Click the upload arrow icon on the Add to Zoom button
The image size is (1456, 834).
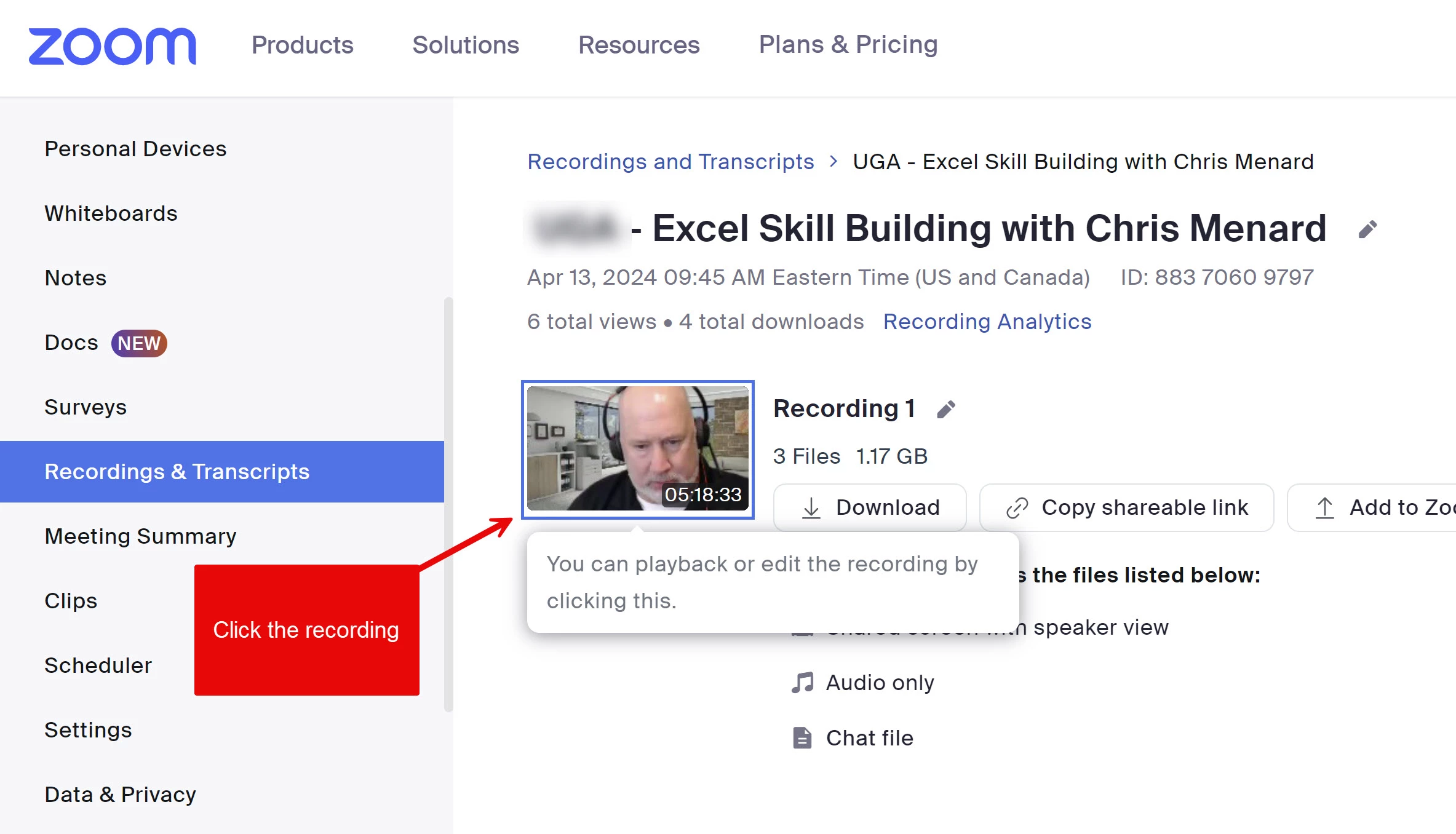point(1324,508)
